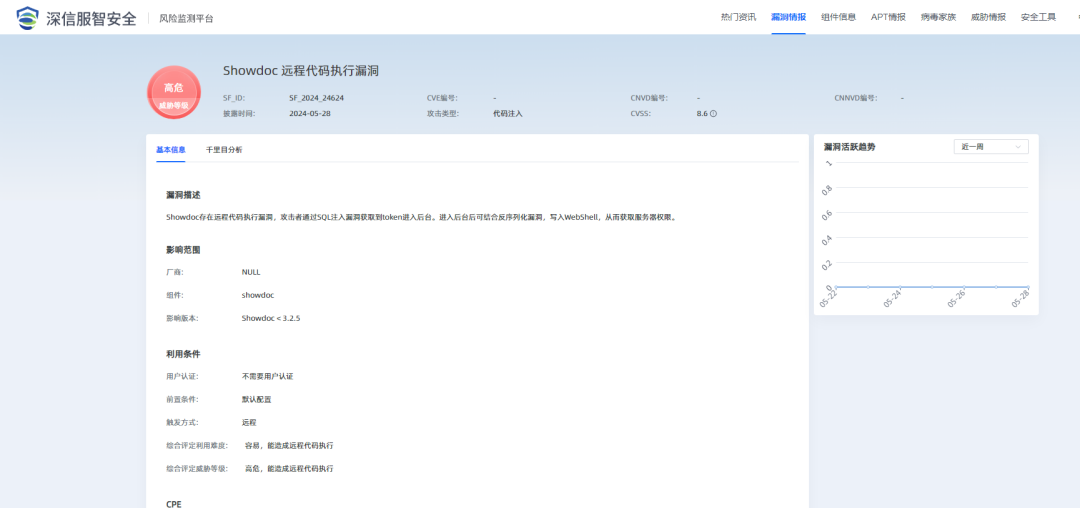Click the 05-28 data point on the chart
1080x508 pixels.
click(1028, 287)
